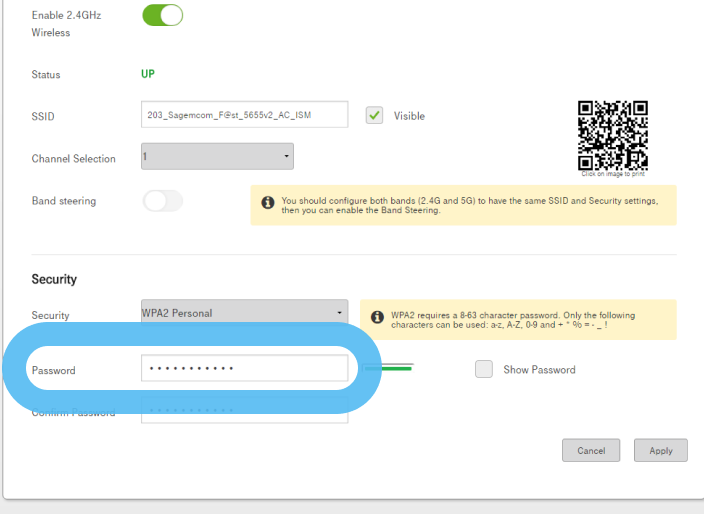Turn off the Enable 2.4GHz Wireless switch
This screenshot has height=514, width=704.
click(163, 15)
